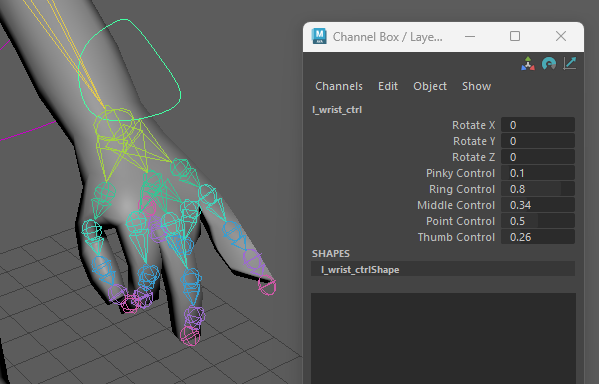Select the Rotate Y channel label
599x384 pixels.
474,141
